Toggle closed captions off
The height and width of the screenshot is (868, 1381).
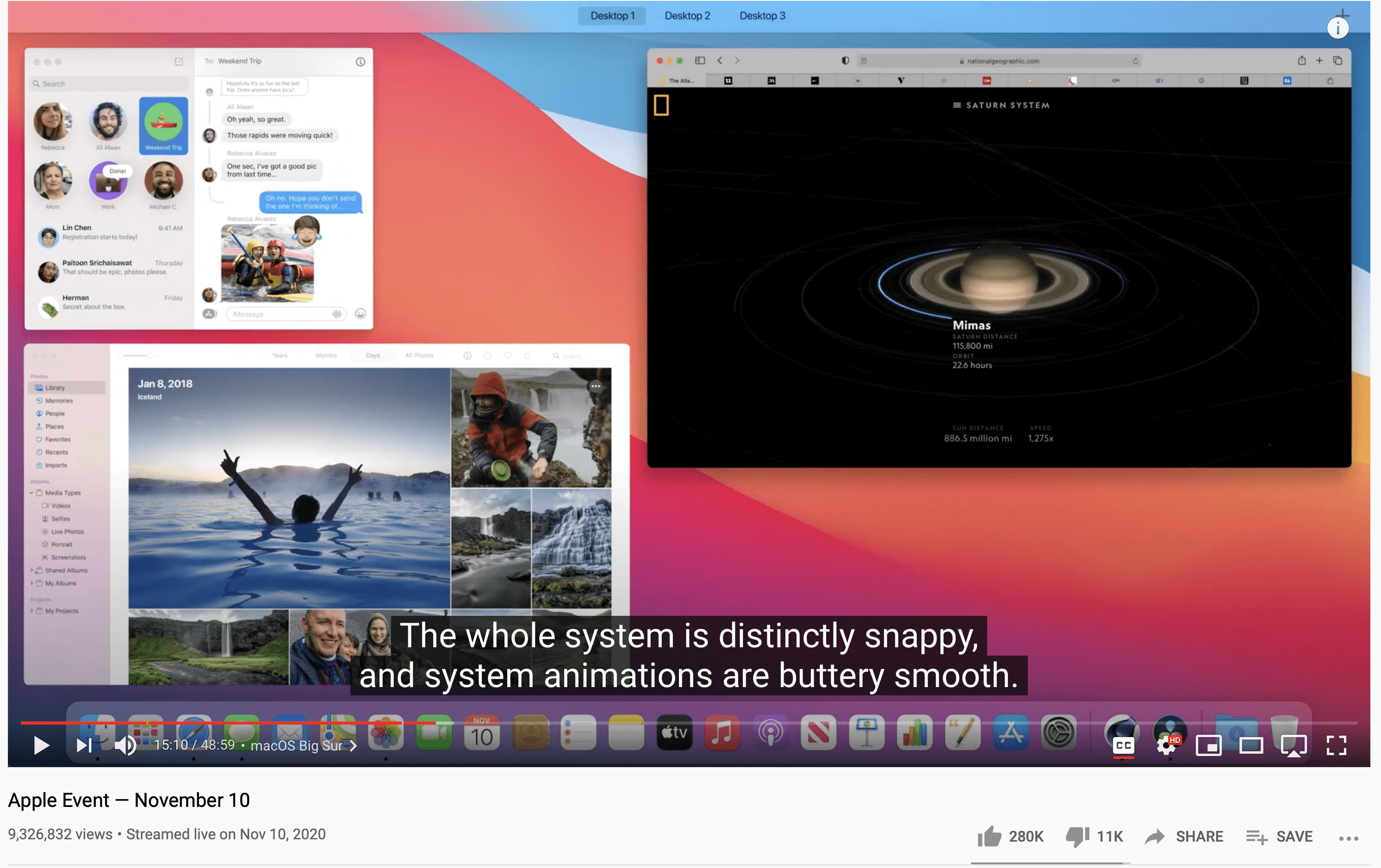pos(1124,745)
